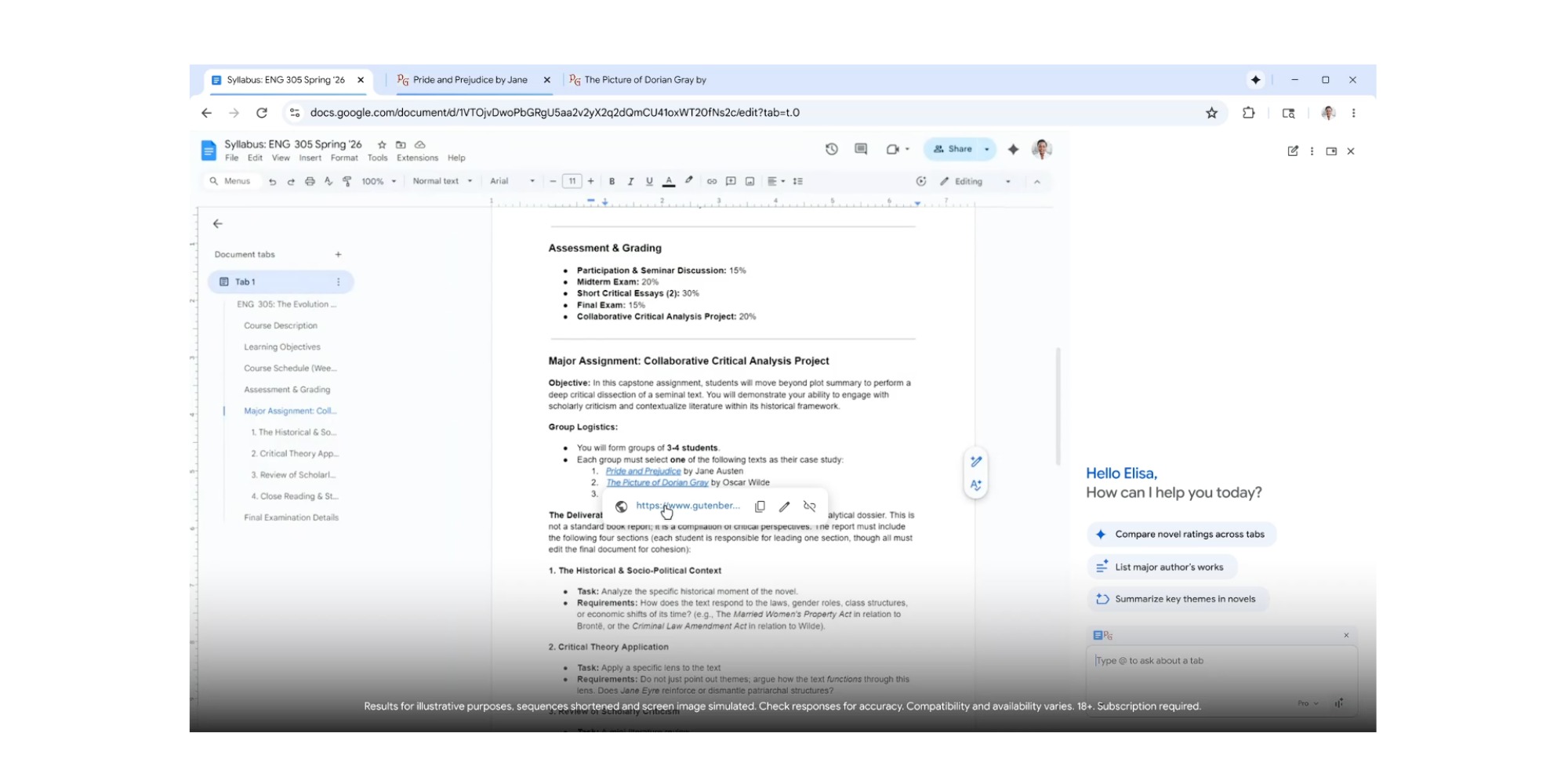This screenshot has height=784, width=1568.
Task: Open the Share options dropdown arrow
Action: [x=987, y=149]
